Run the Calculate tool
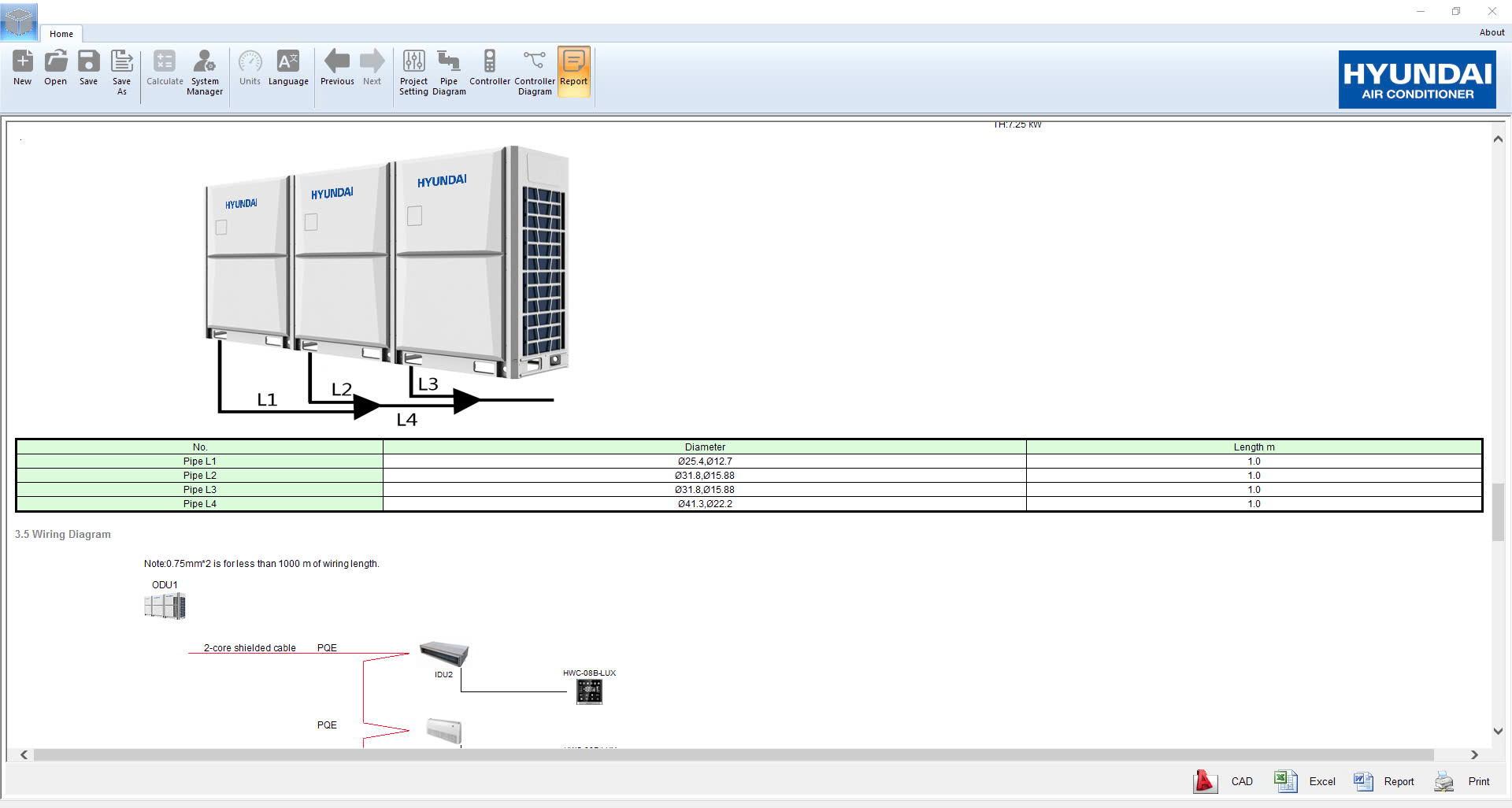Image resolution: width=1512 pixels, height=808 pixels. tap(165, 68)
